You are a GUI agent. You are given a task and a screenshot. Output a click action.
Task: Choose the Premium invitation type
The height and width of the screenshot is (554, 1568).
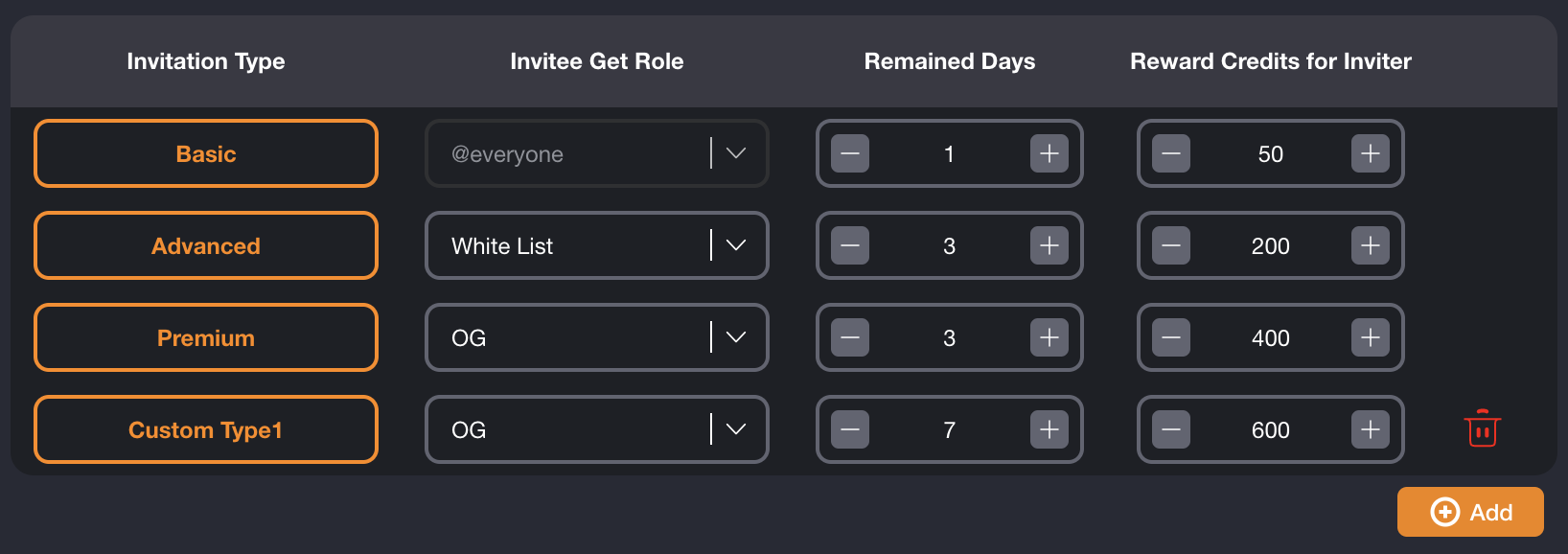206,337
